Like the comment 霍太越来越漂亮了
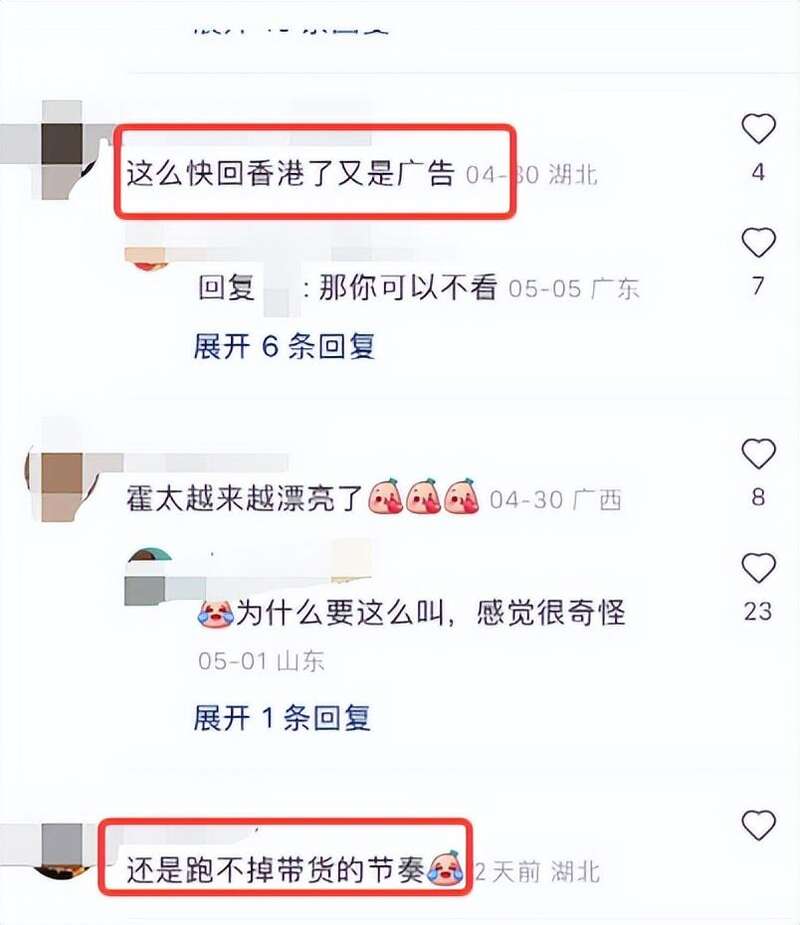800x925 pixels. (x=758, y=454)
